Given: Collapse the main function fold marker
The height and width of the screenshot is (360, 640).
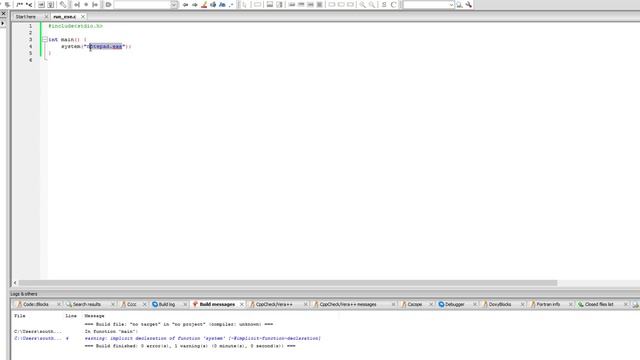Looking at the screenshot, I should click(45, 40).
